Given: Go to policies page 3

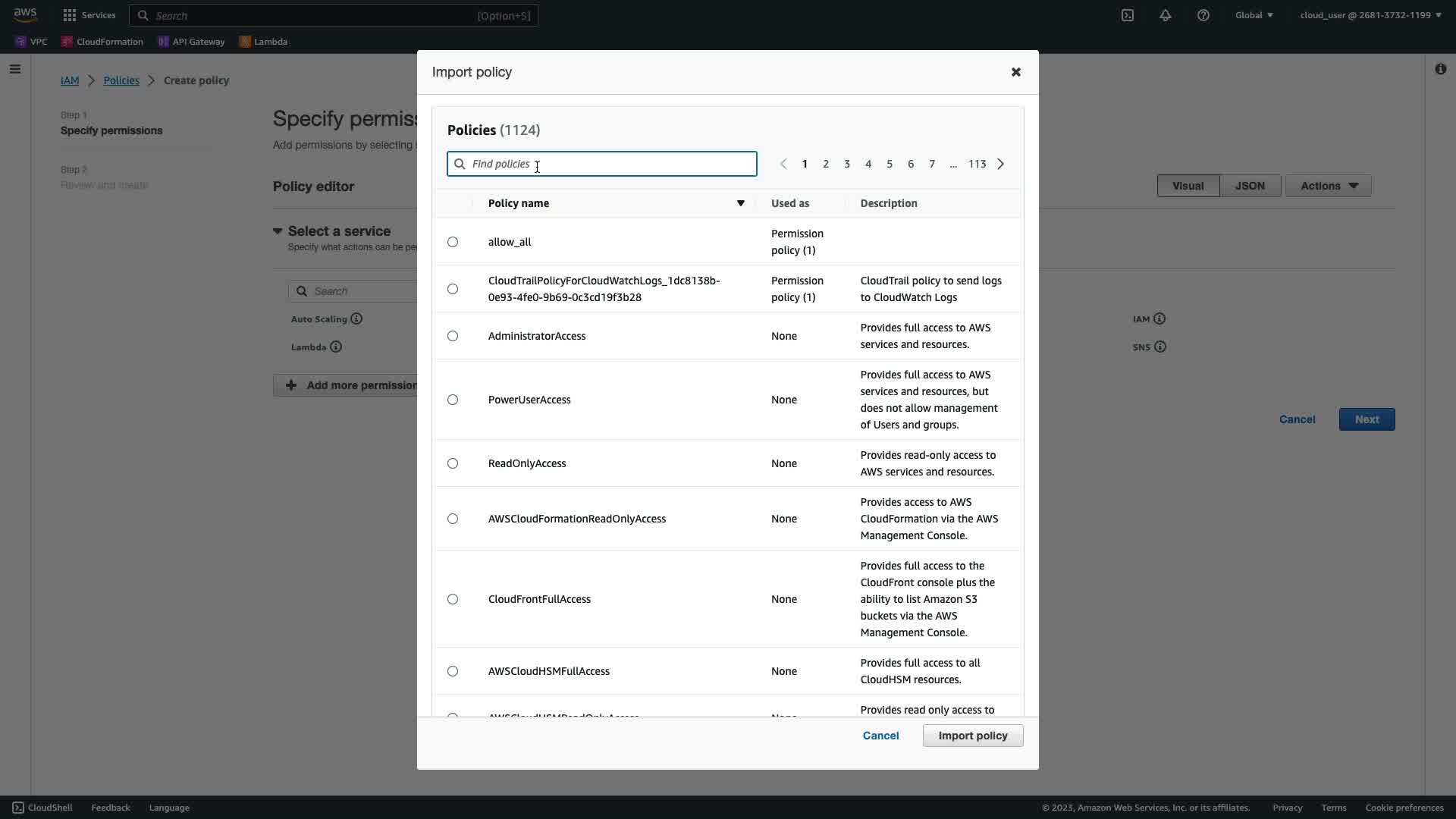Looking at the screenshot, I should (847, 164).
